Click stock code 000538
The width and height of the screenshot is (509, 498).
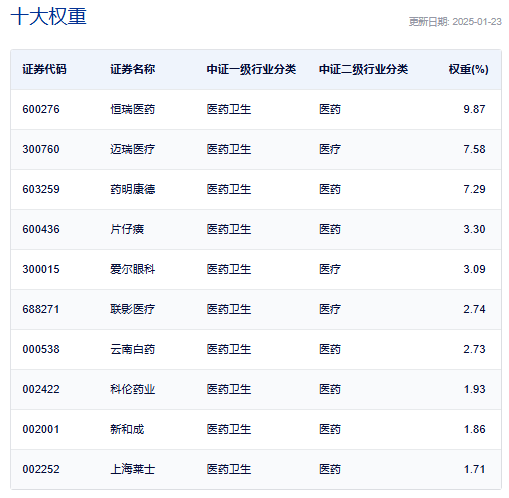(41, 349)
